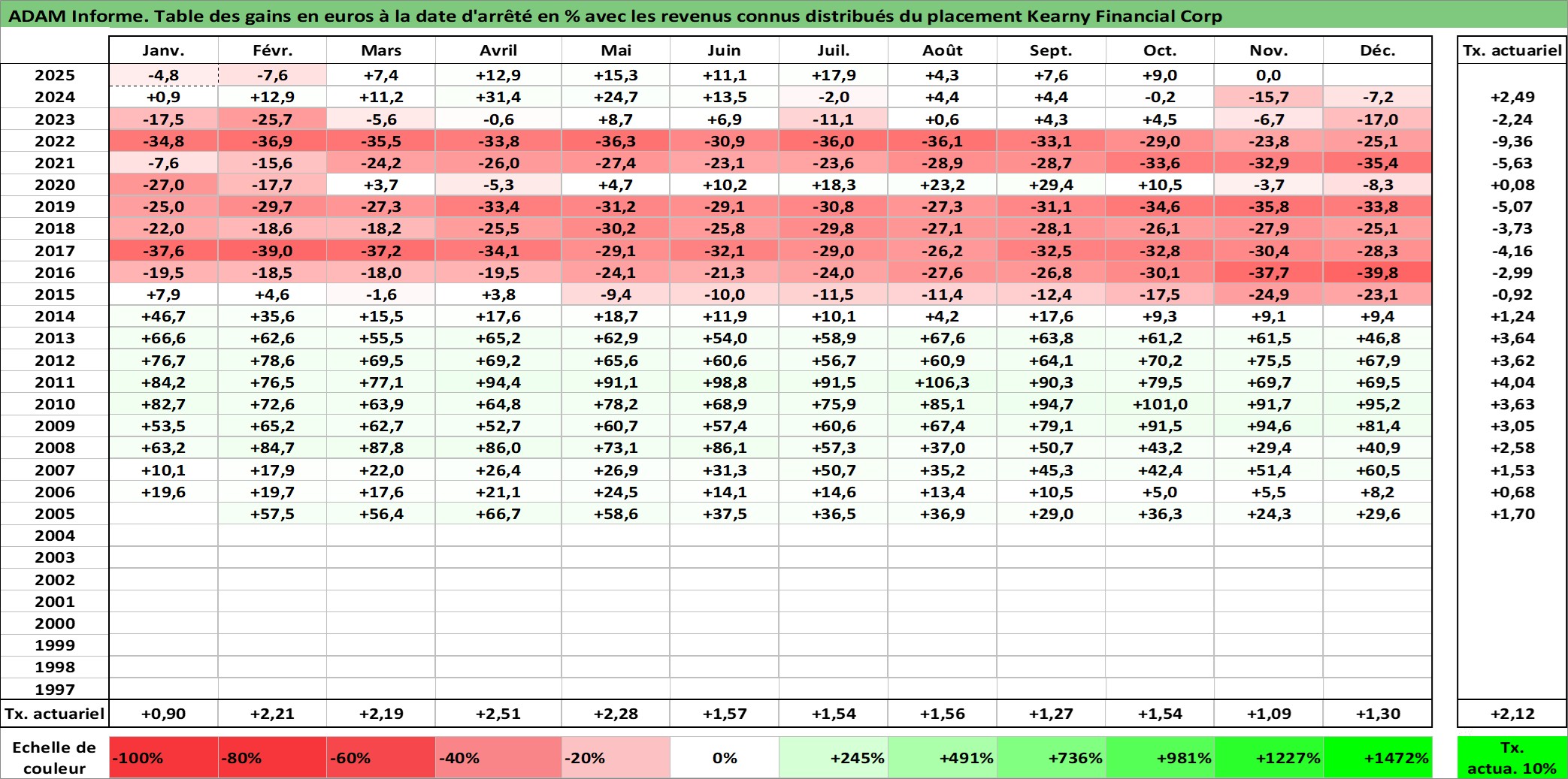Select the +2,51 bottom actuarial value under Avril
The image size is (1568, 779).
coord(498,714)
